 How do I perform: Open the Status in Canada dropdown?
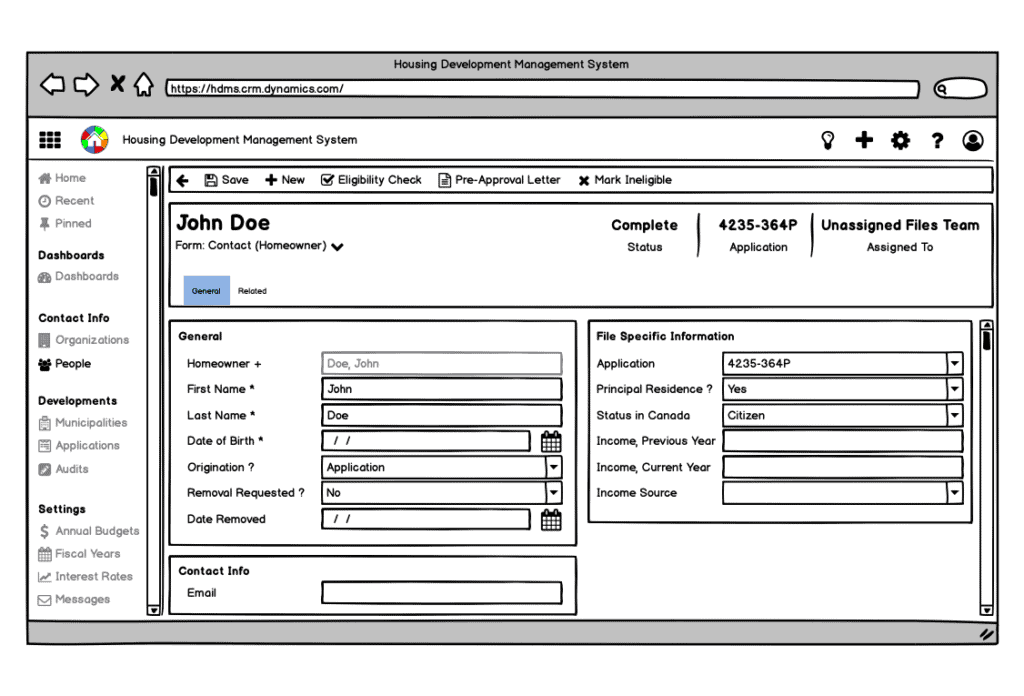pyautogui.click(x=954, y=415)
